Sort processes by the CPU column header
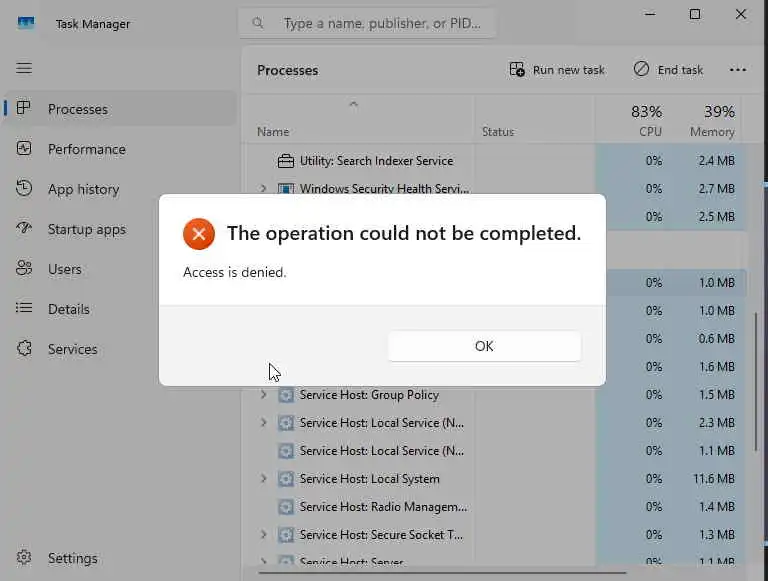The image size is (768, 581). tap(646, 121)
